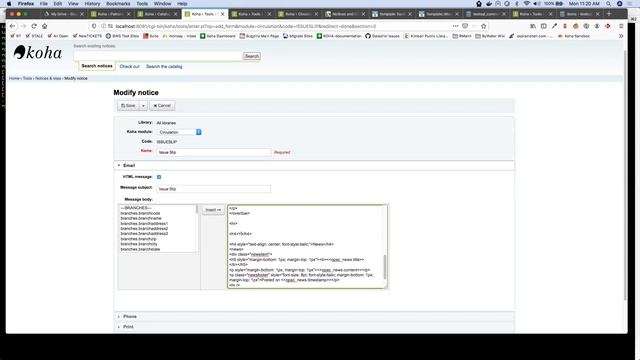Go to the Firefox home page
The width and height of the screenshot is (640, 360).
click(x=44, y=26)
